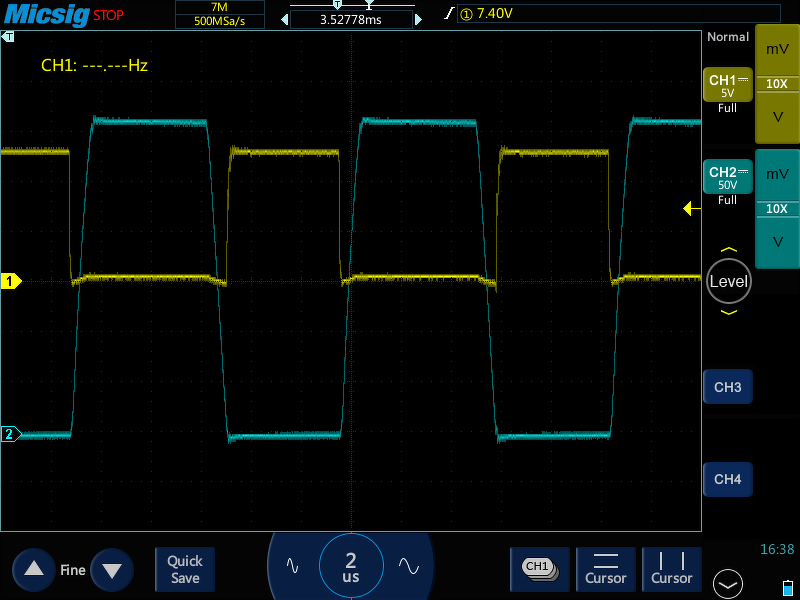This screenshot has height=600, width=800.
Task: Open the 3.52778ms delay field
Action: click(351, 20)
